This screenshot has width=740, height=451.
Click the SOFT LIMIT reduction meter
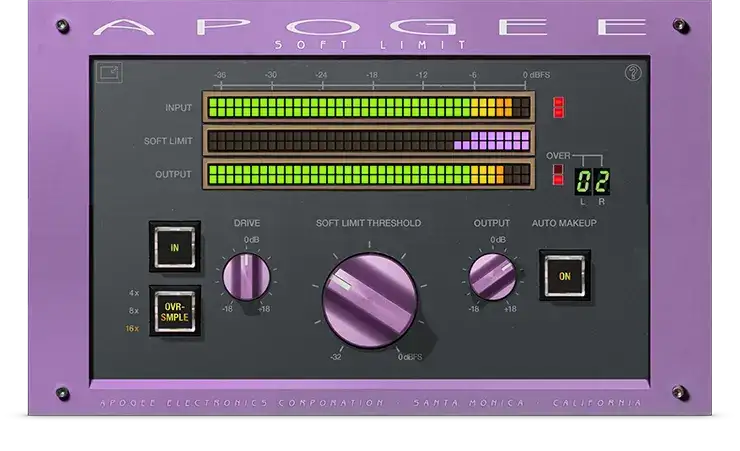(x=369, y=141)
